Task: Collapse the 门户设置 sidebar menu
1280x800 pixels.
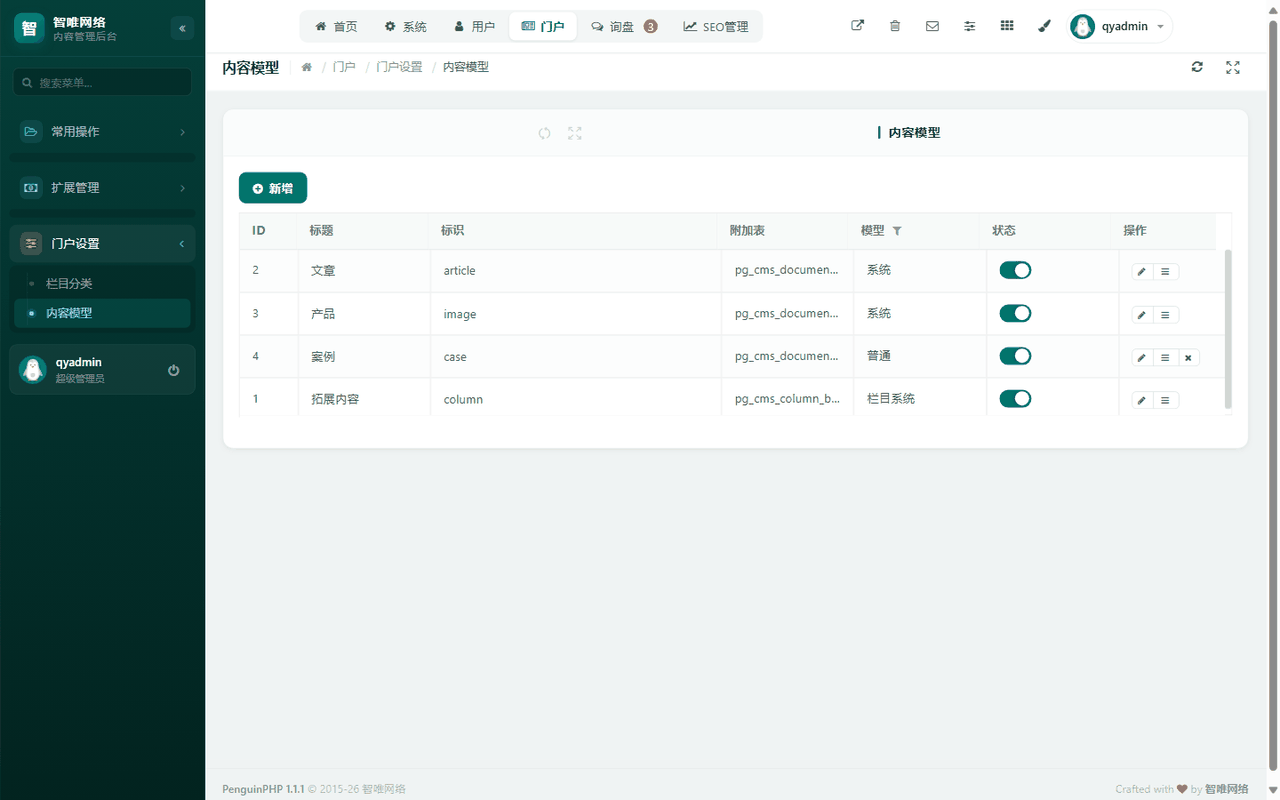Action: [x=102, y=243]
